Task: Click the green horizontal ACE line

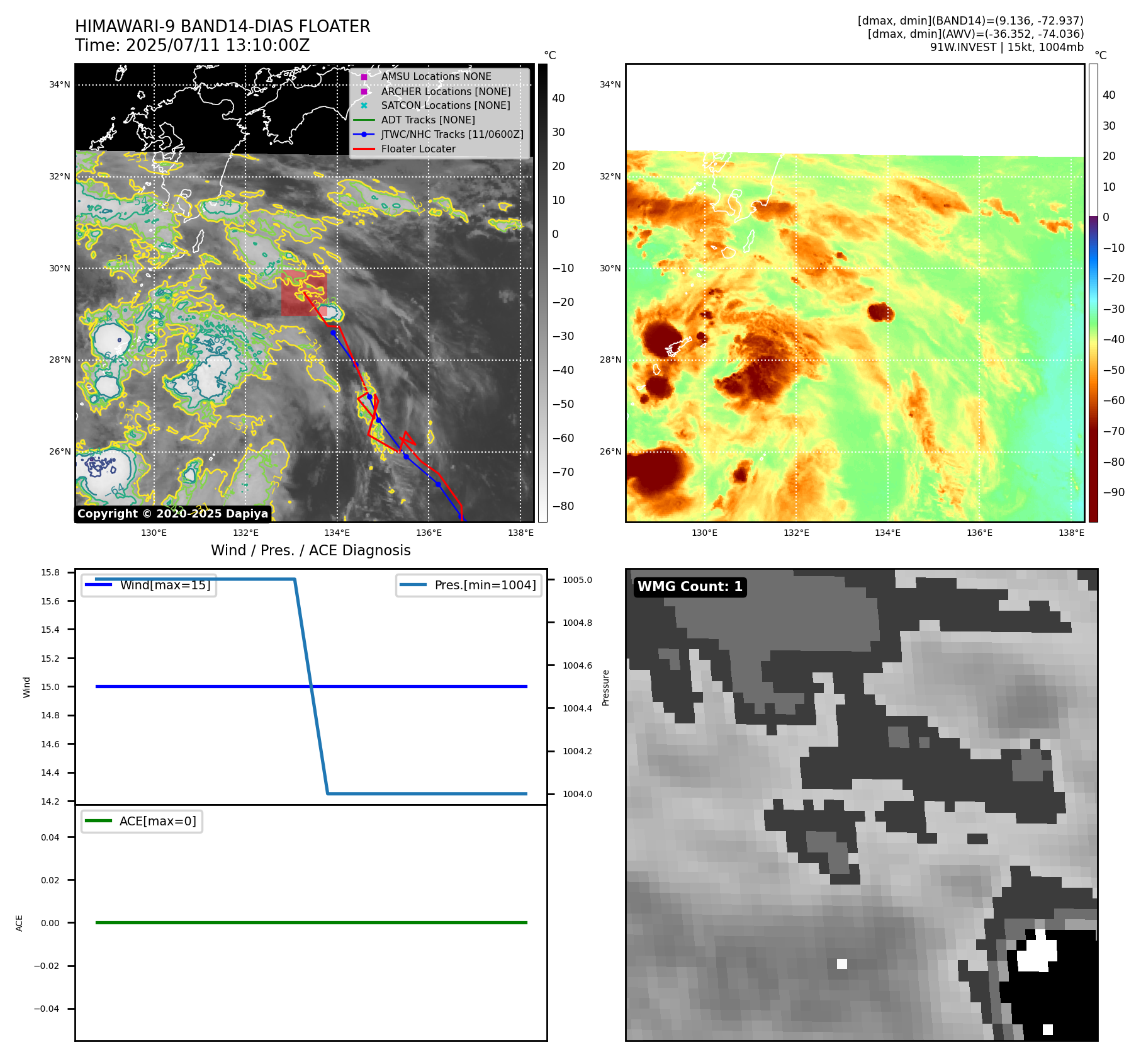Action: [x=311, y=922]
